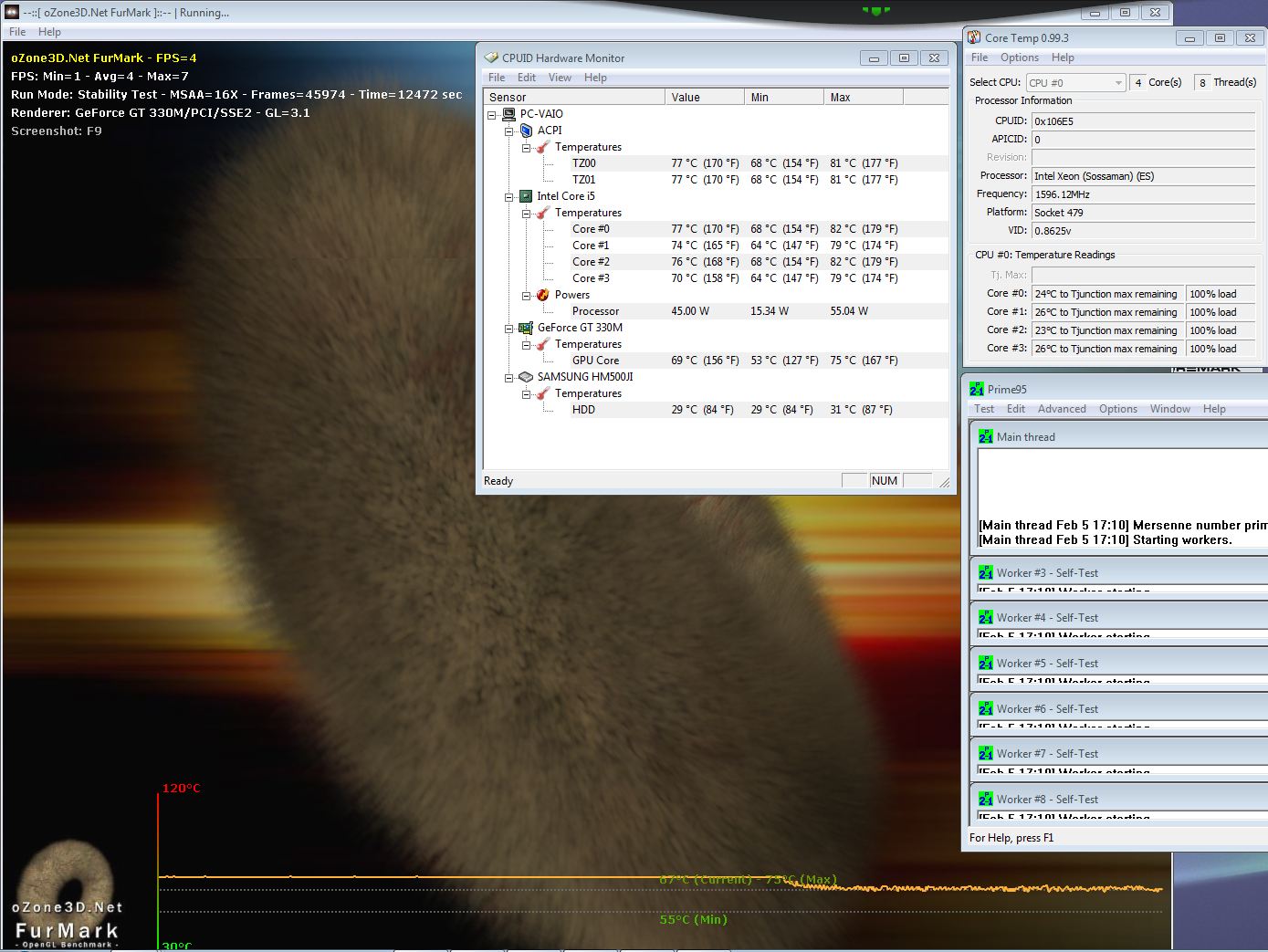Click Worker #8 Self-Test icon
1268x952 pixels.
986,800
